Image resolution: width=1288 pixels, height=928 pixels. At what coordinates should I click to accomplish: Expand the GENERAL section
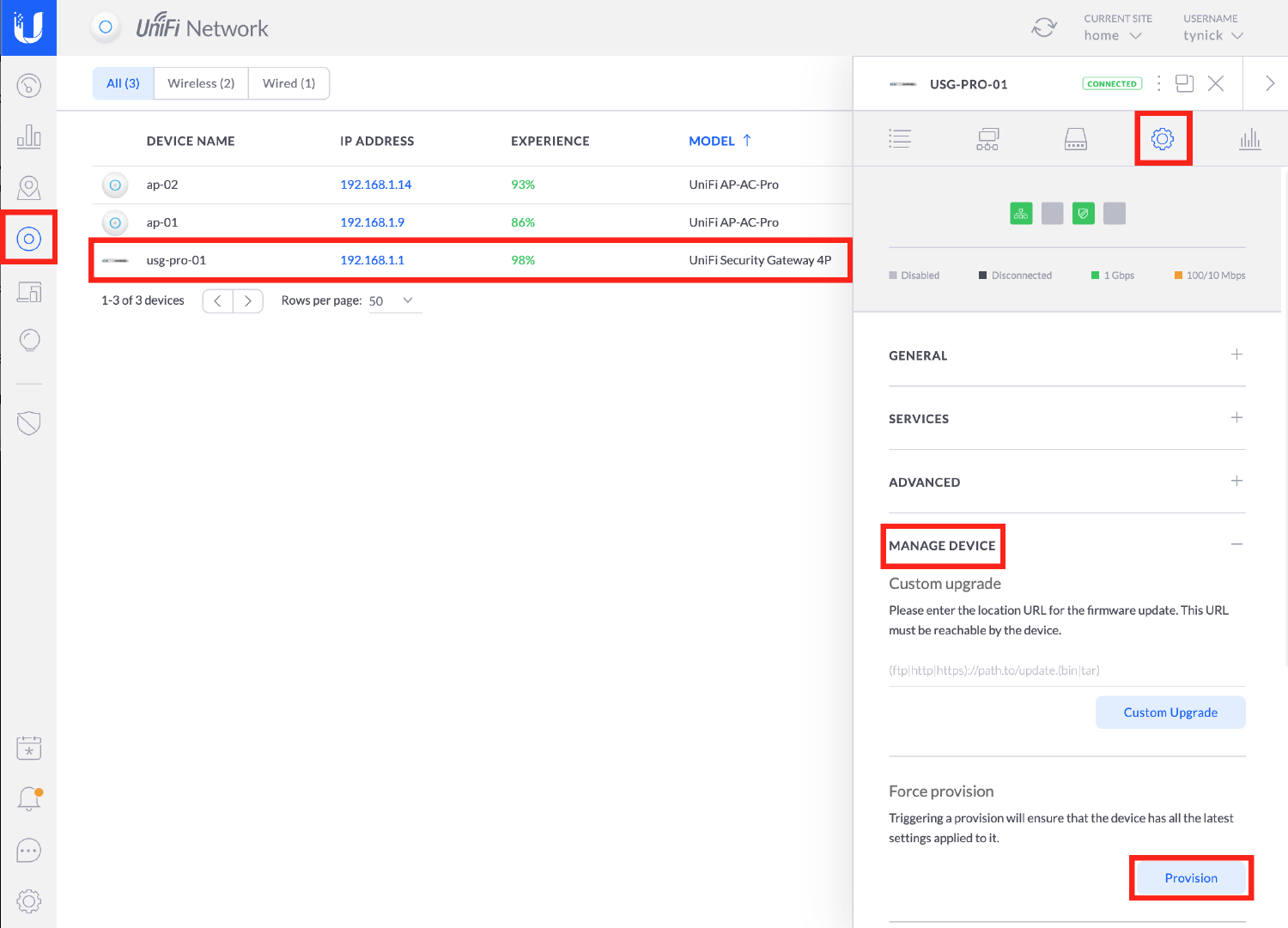point(1236,354)
